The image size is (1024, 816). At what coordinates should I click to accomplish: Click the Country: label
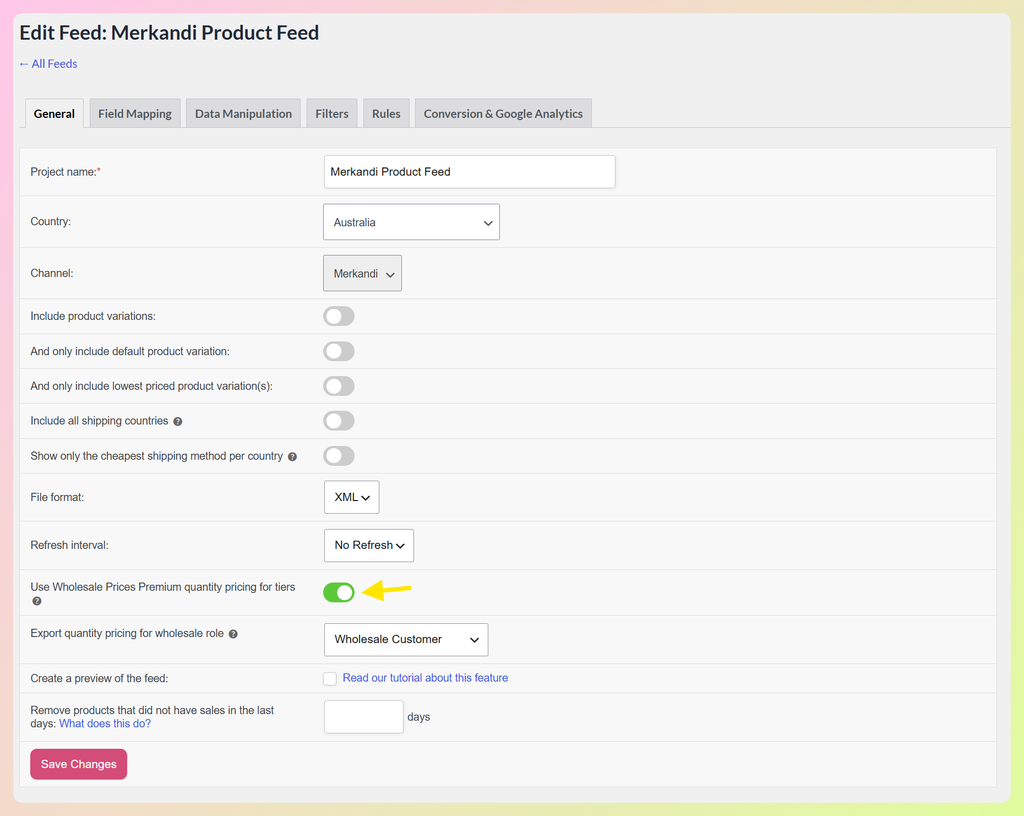tap(50, 222)
